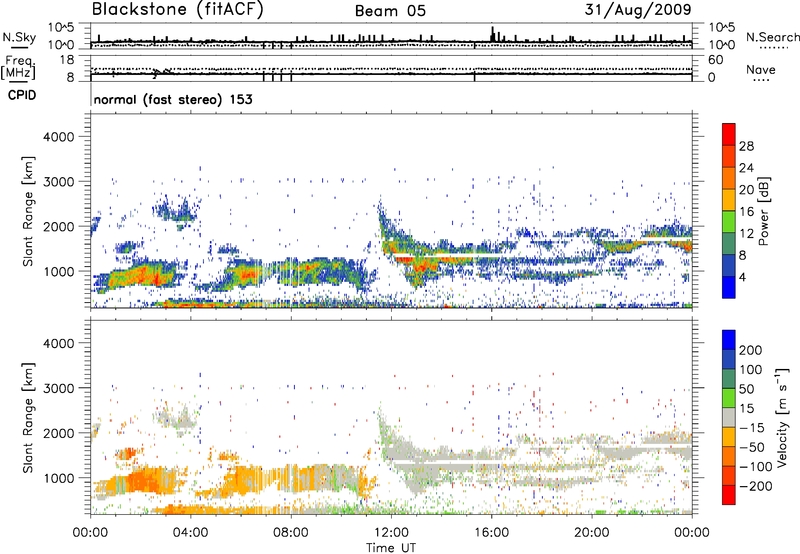Click the light green Power colorbar segment between 12 and 16
Image resolution: width=800 pixels, height=554 pixels.
pyautogui.click(x=729, y=222)
